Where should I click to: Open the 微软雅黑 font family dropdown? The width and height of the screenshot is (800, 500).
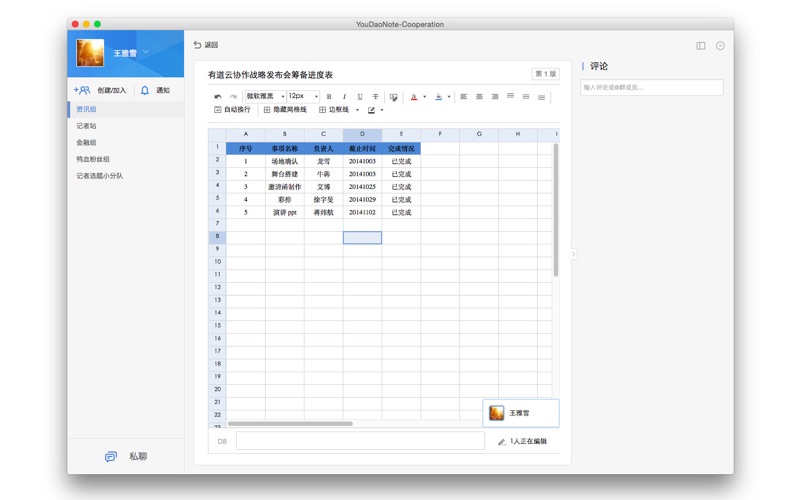coord(265,96)
